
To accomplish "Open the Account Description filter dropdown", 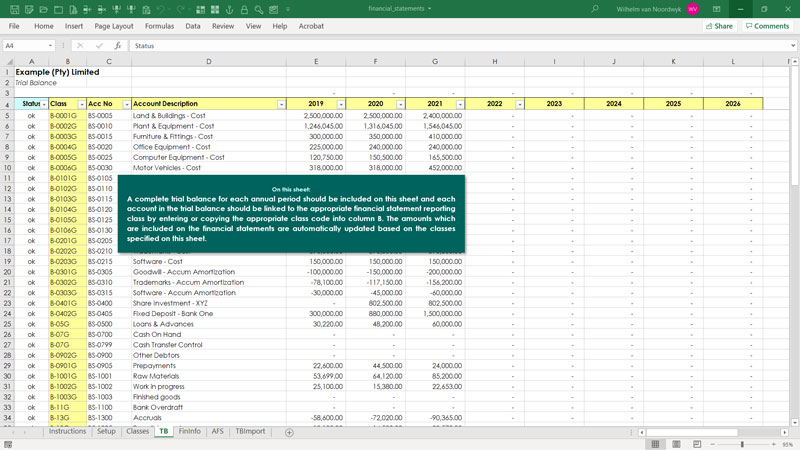I will pyautogui.click(x=281, y=104).
